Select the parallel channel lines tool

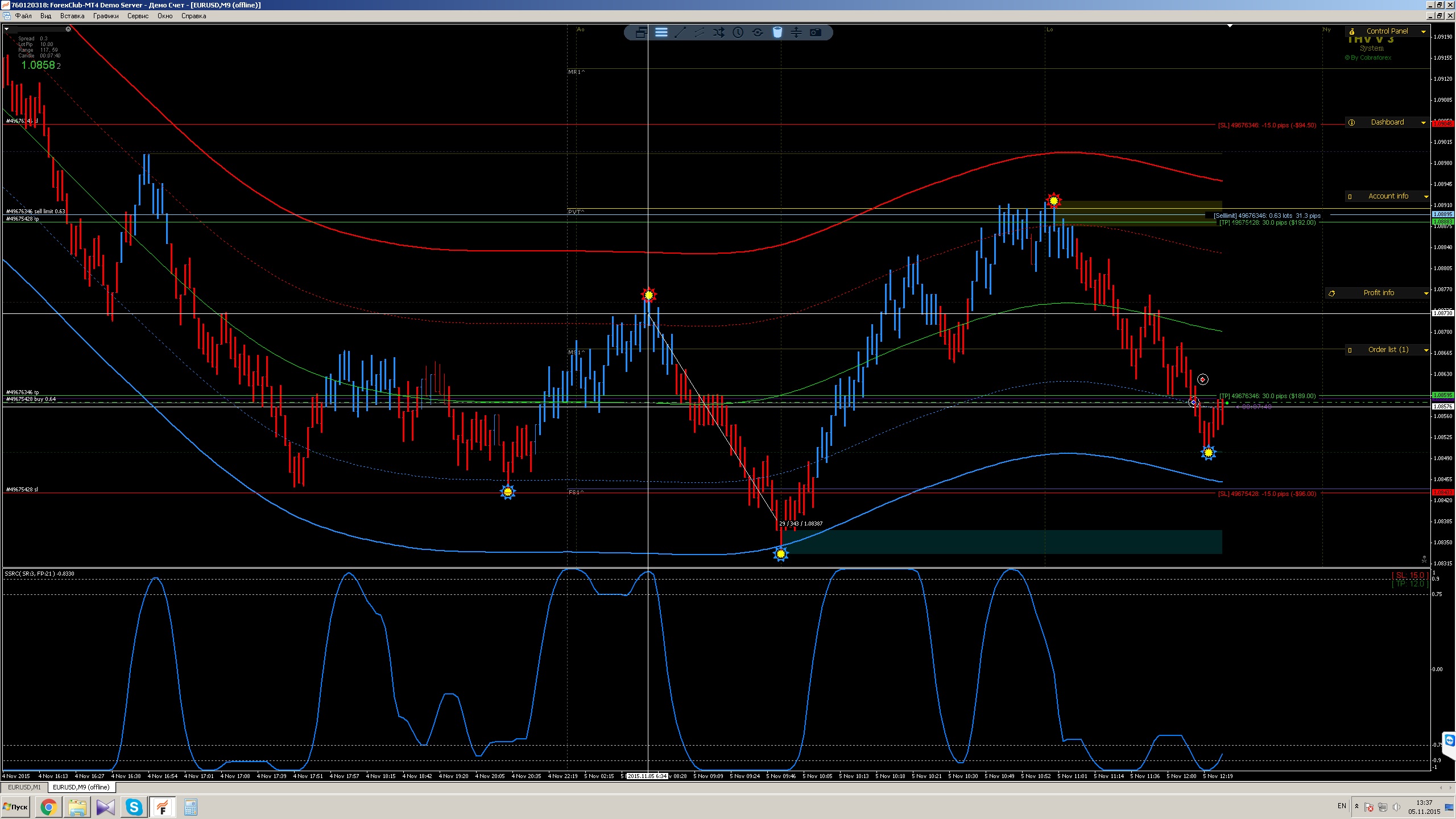pos(700,32)
